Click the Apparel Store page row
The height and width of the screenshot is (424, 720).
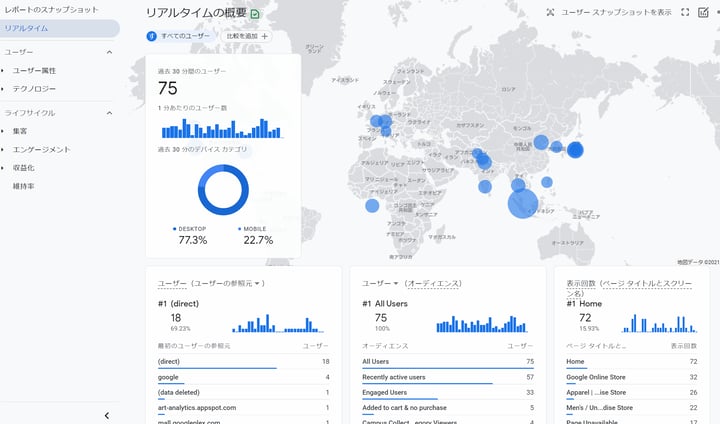coord(631,393)
